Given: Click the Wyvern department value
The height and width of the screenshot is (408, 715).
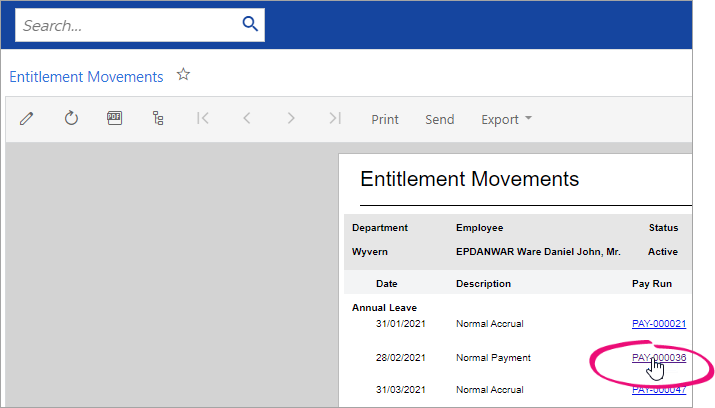Looking at the screenshot, I should point(370,252).
